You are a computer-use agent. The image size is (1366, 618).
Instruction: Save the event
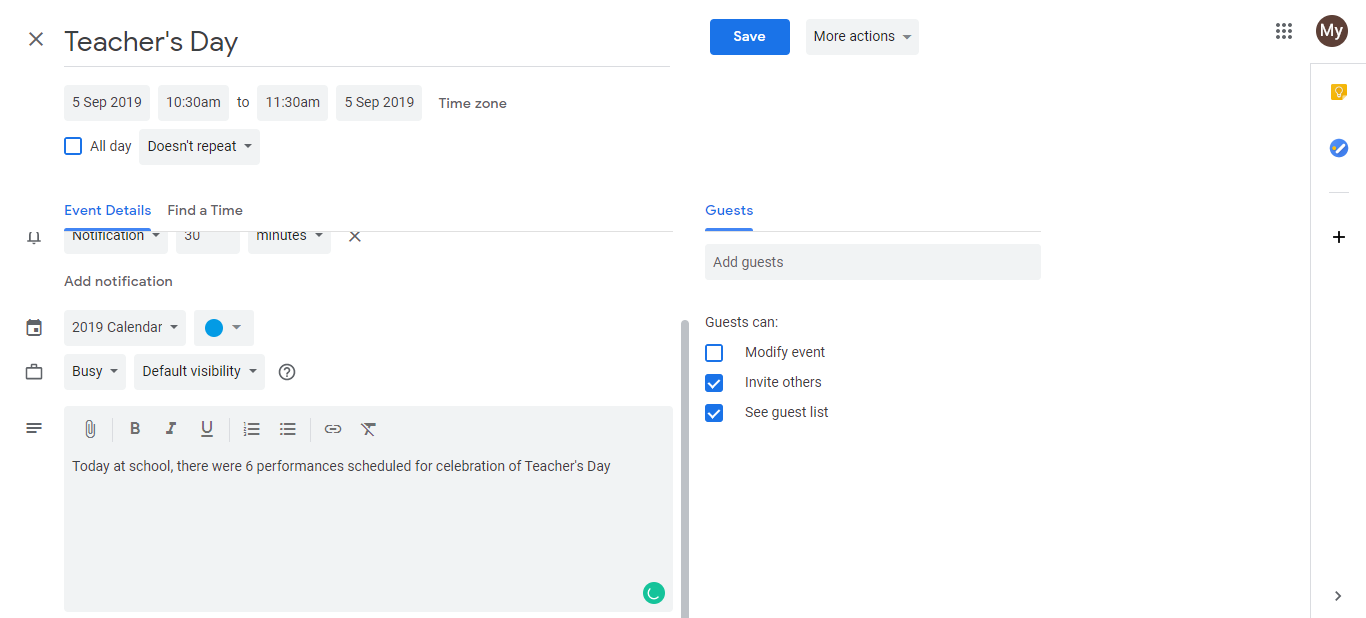750,37
